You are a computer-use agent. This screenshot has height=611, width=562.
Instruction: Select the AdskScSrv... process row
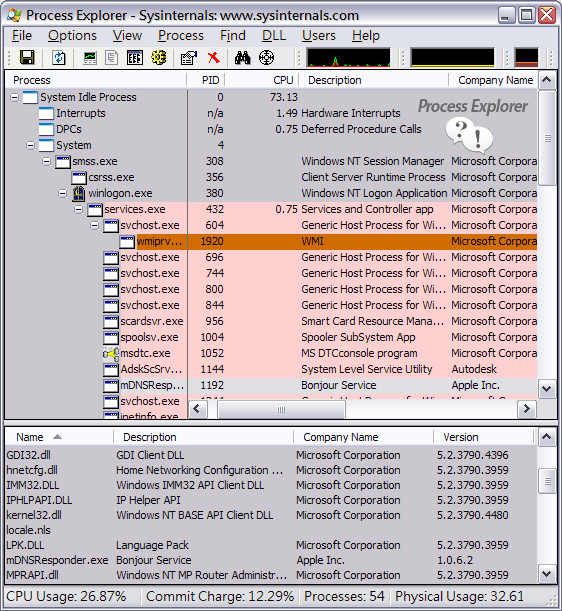click(271, 369)
